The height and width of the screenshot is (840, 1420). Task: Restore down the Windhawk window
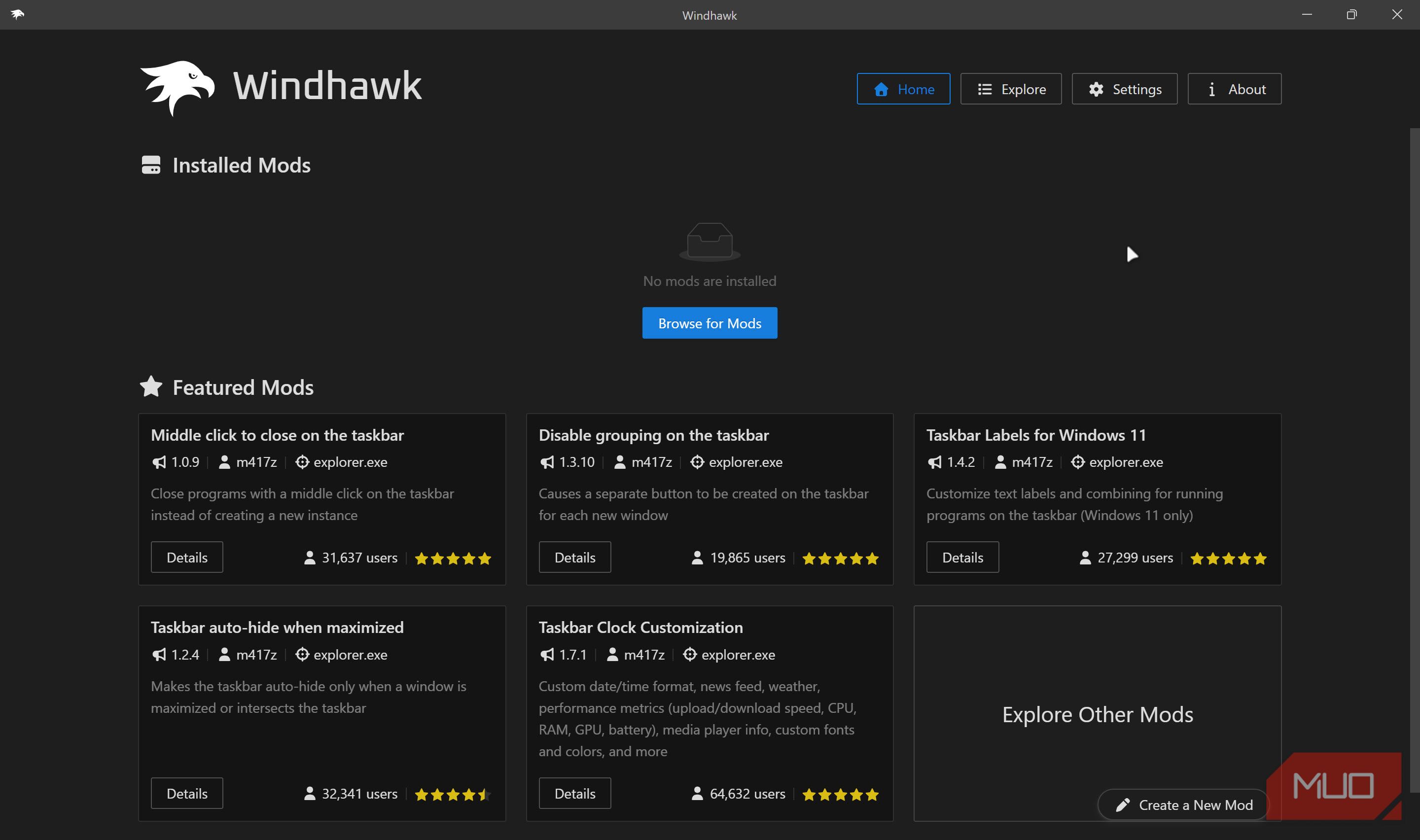point(1351,15)
